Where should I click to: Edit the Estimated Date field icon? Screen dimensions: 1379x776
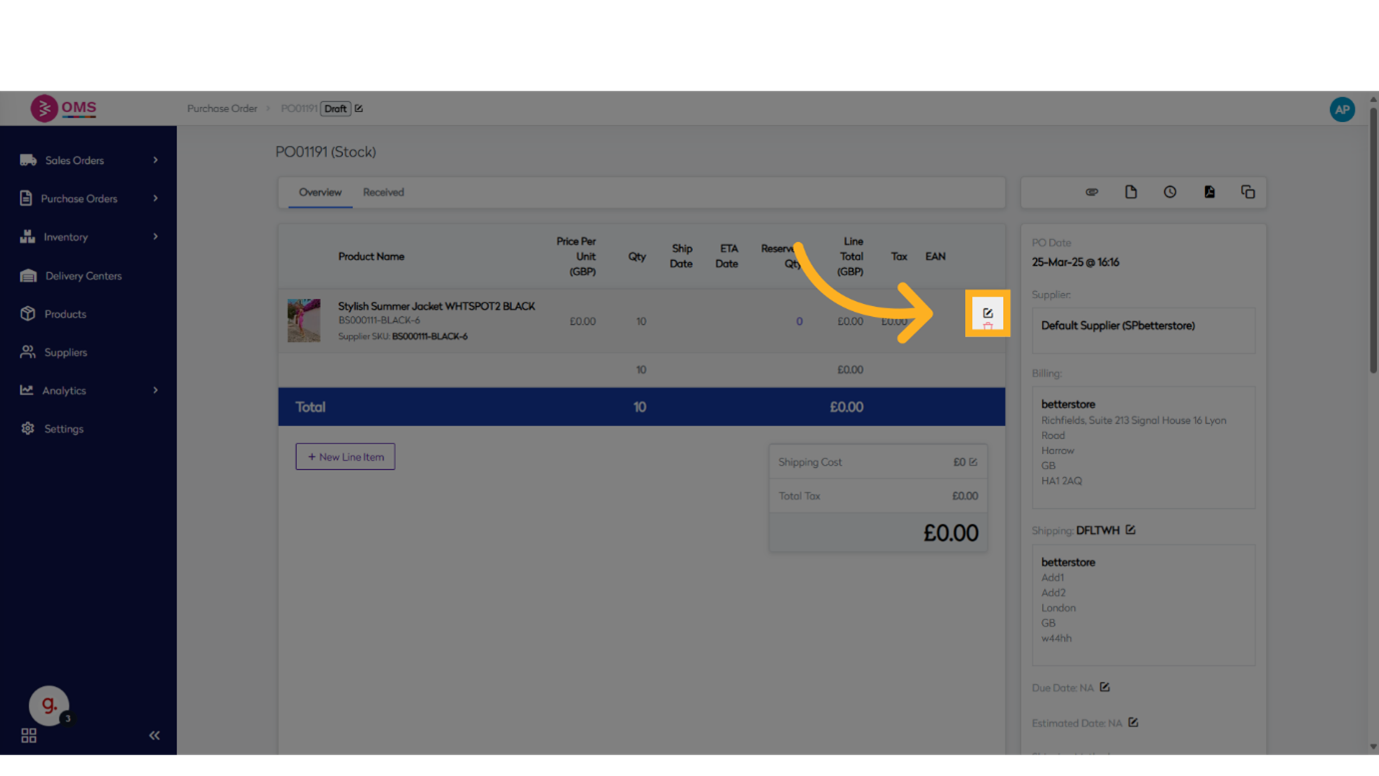pos(1133,722)
